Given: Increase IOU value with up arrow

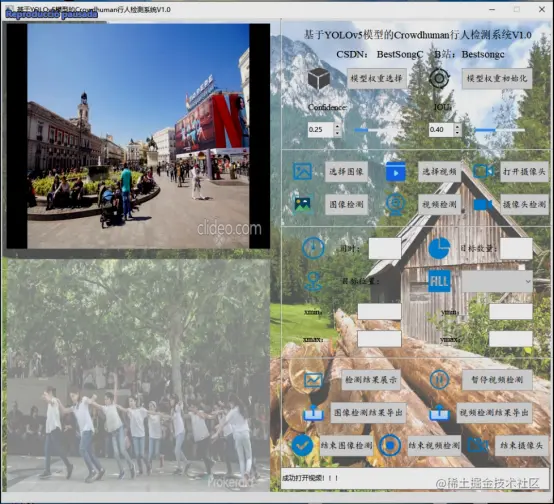Looking at the screenshot, I should pyautogui.click(x=458, y=126).
